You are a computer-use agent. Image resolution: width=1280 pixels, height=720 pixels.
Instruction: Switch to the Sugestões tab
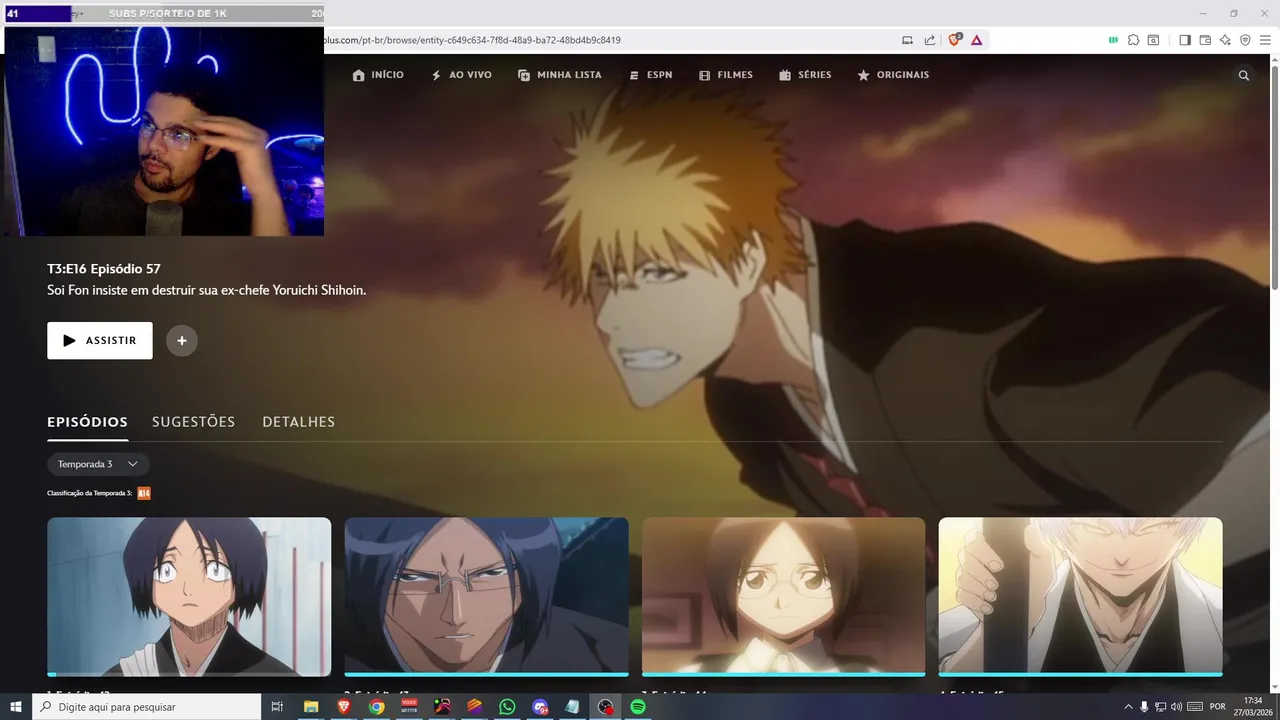[193, 422]
